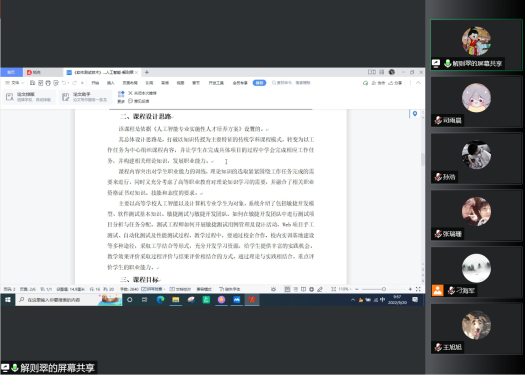525x375 pixels.
Task: Switch to the 插入 Insert ribbon tab
Action: click(110, 83)
